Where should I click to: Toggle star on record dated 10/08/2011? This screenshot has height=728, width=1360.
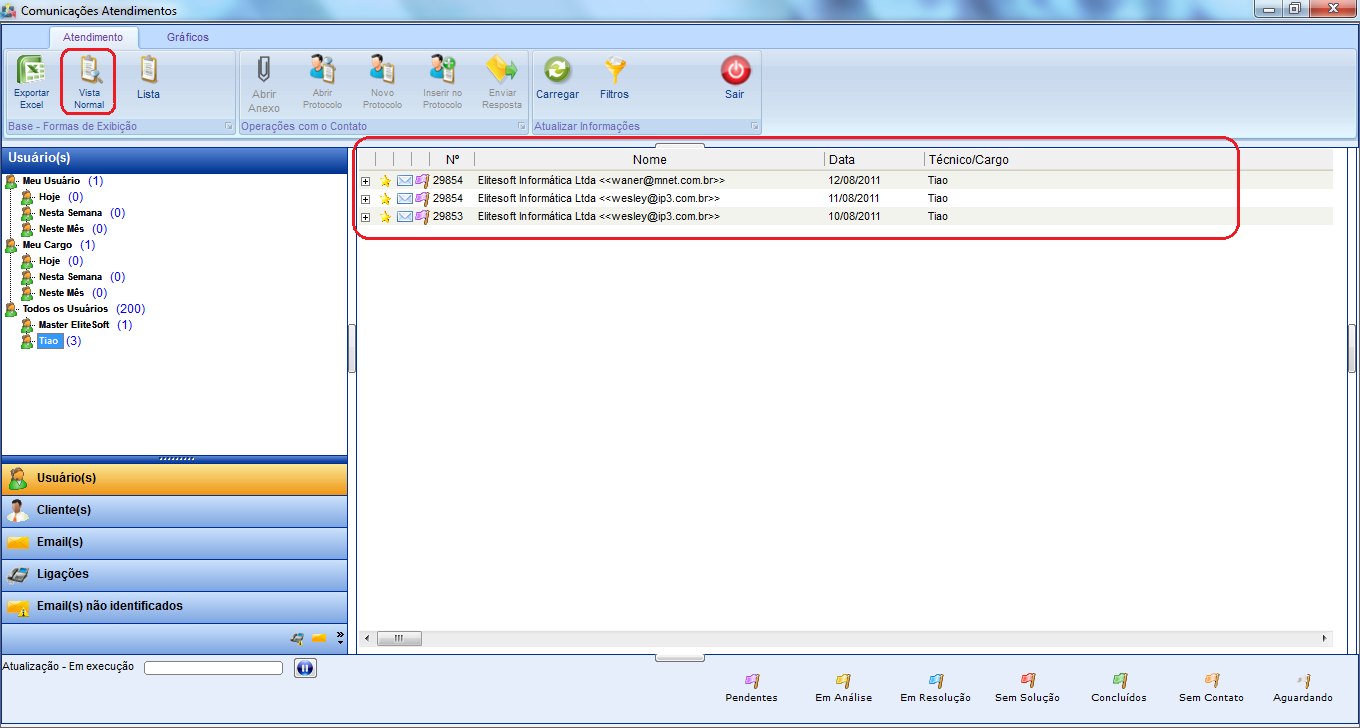pyautogui.click(x=385, y=217)
